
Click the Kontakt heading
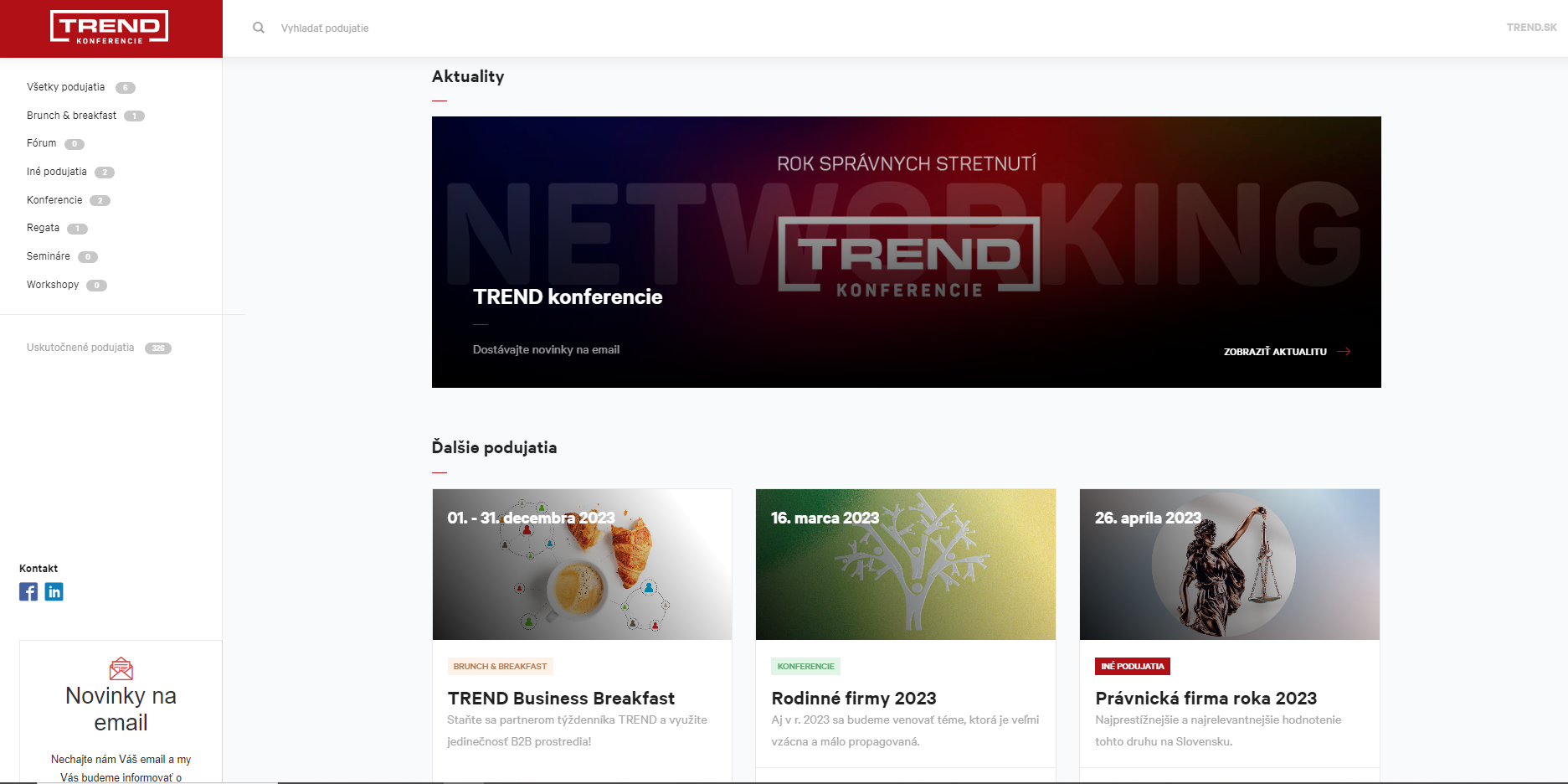click(x=39, y=569)
